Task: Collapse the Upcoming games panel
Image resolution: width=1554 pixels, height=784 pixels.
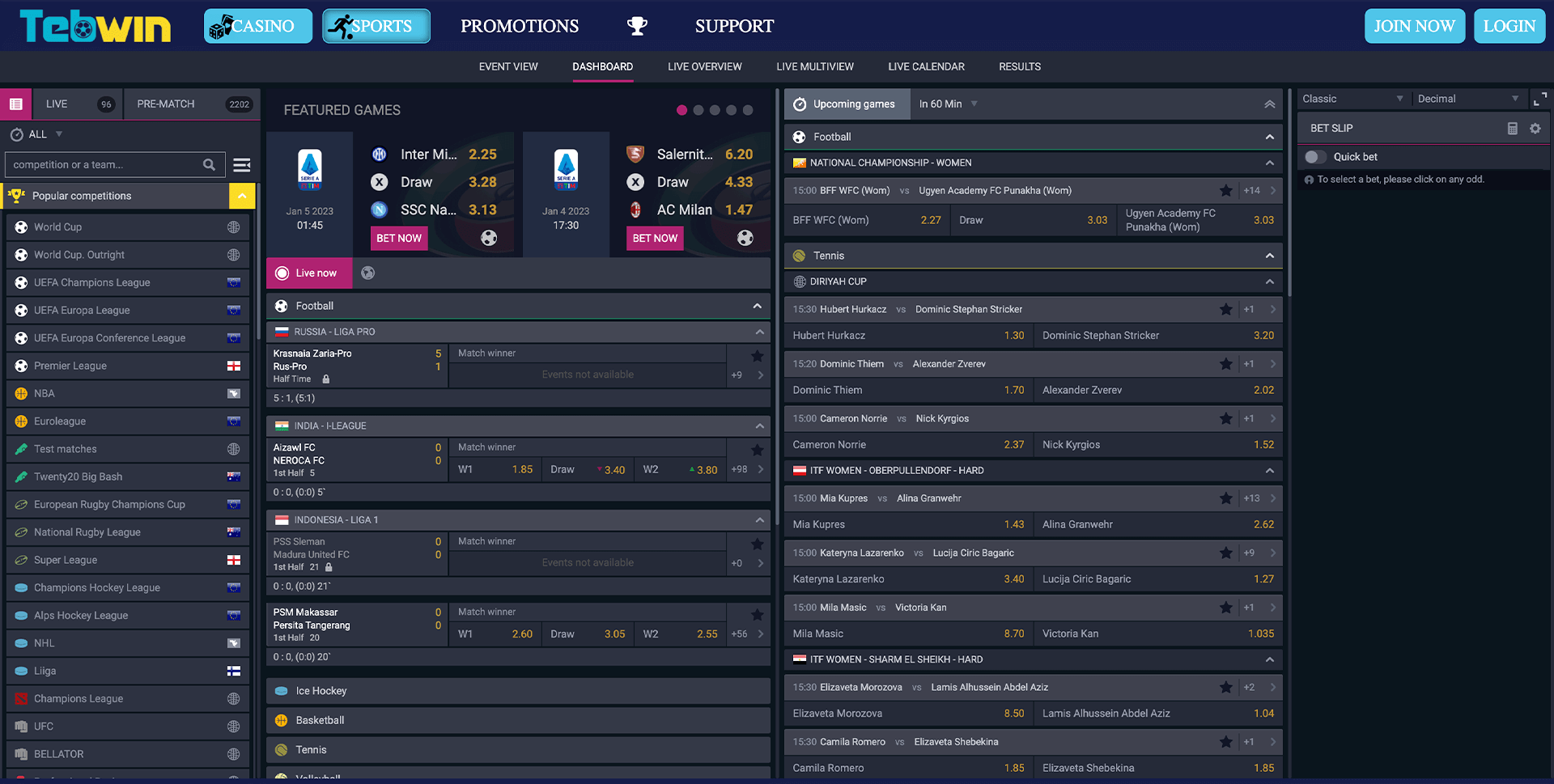Action: [1269, 104]
